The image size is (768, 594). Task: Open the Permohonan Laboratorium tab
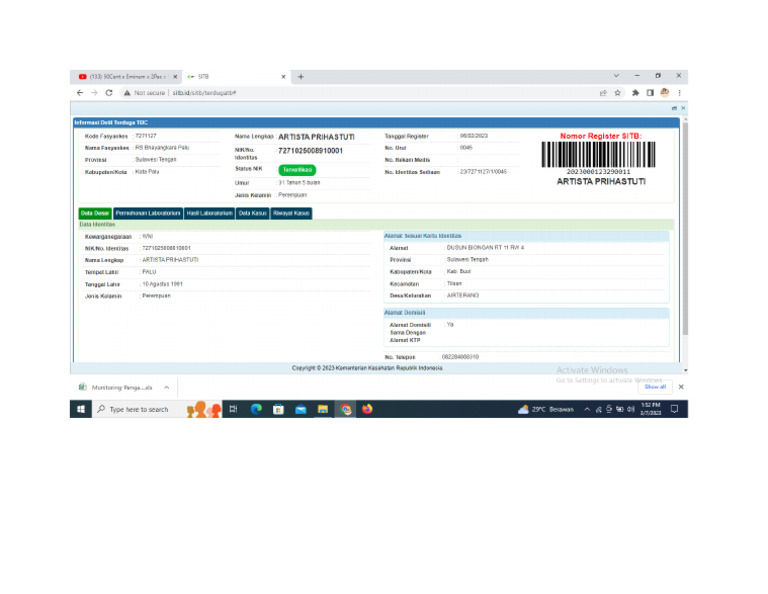(148, 214)
